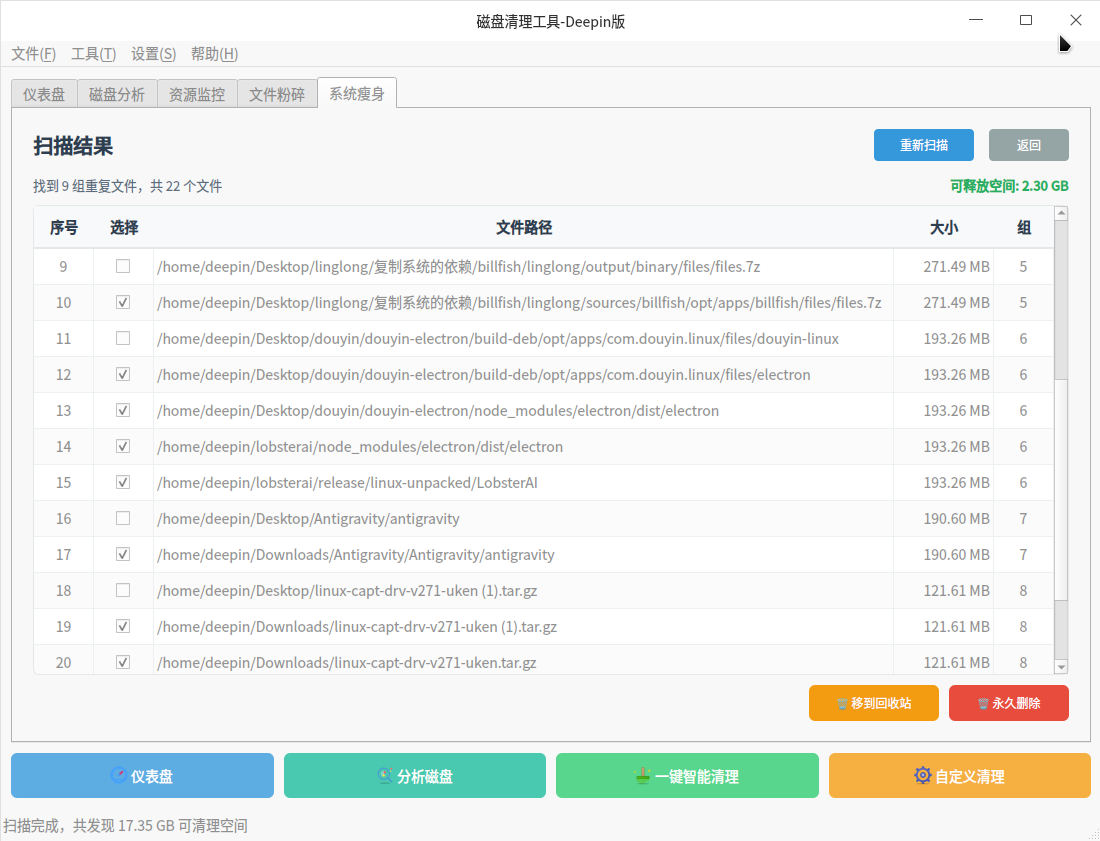The width and height of the screenshot is (1100, 841).
Task: Click the 返回 button
Action: click(1029, 145)
